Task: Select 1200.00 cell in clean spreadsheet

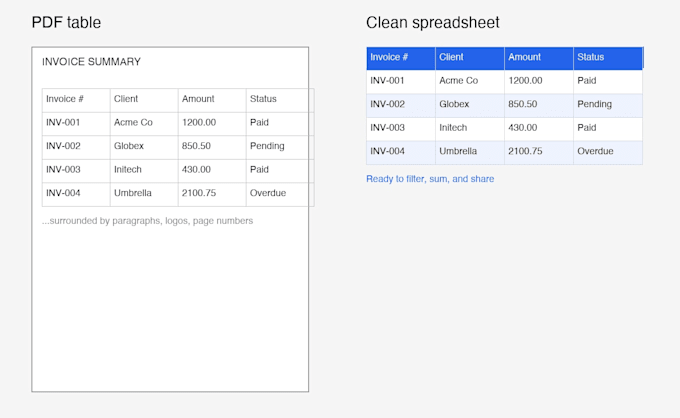Action: click(539, 82)
